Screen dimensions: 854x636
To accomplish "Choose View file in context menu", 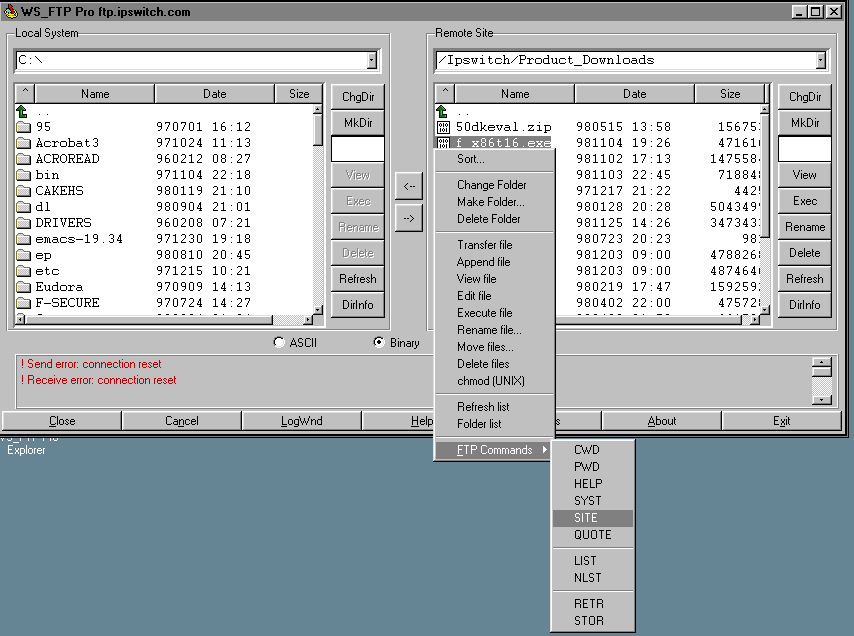I will pos(495,279).
